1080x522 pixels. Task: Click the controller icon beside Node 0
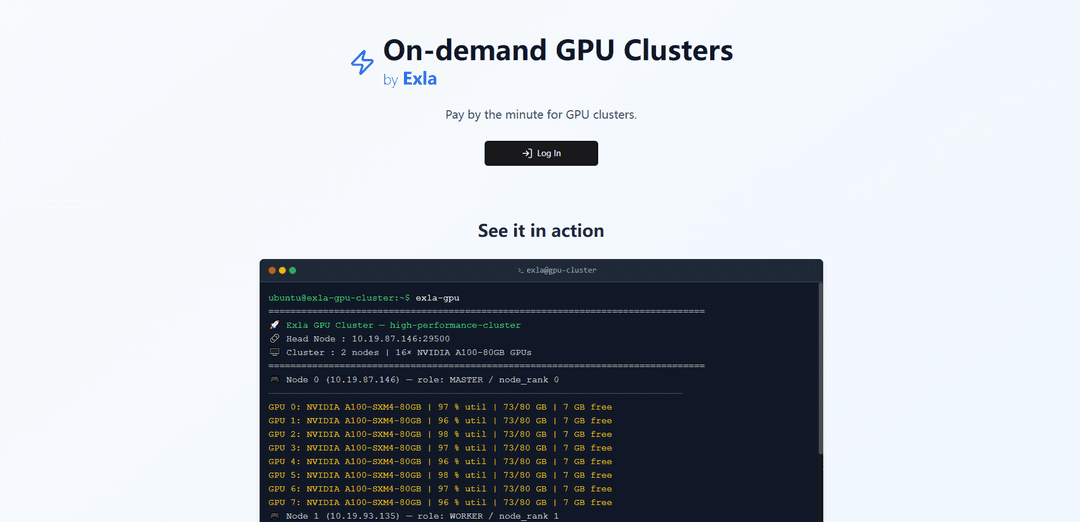[274, 379]
